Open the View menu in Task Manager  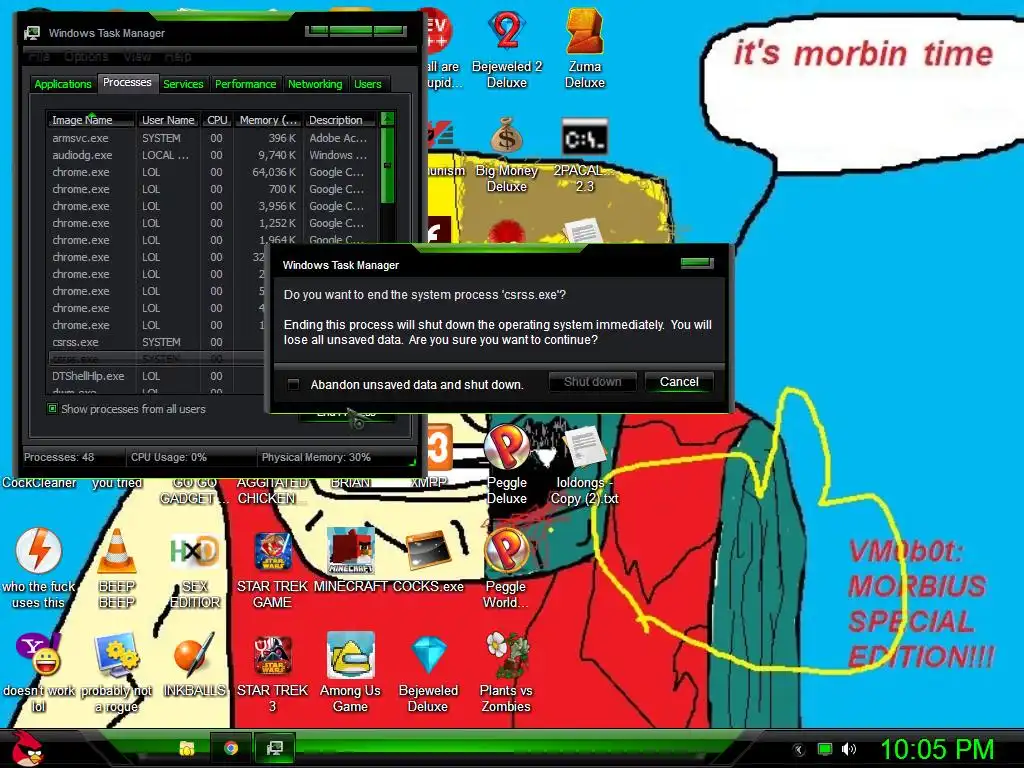coord(137,57)
